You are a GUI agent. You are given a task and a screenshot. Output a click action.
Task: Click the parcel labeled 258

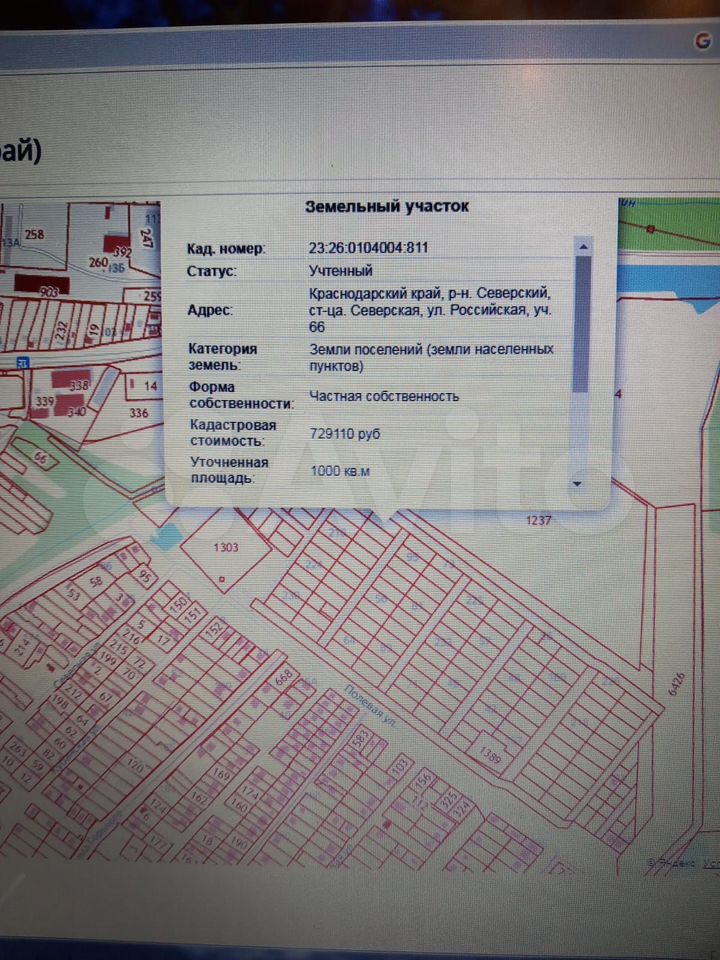pyautogui.click(x=34, y=234)
